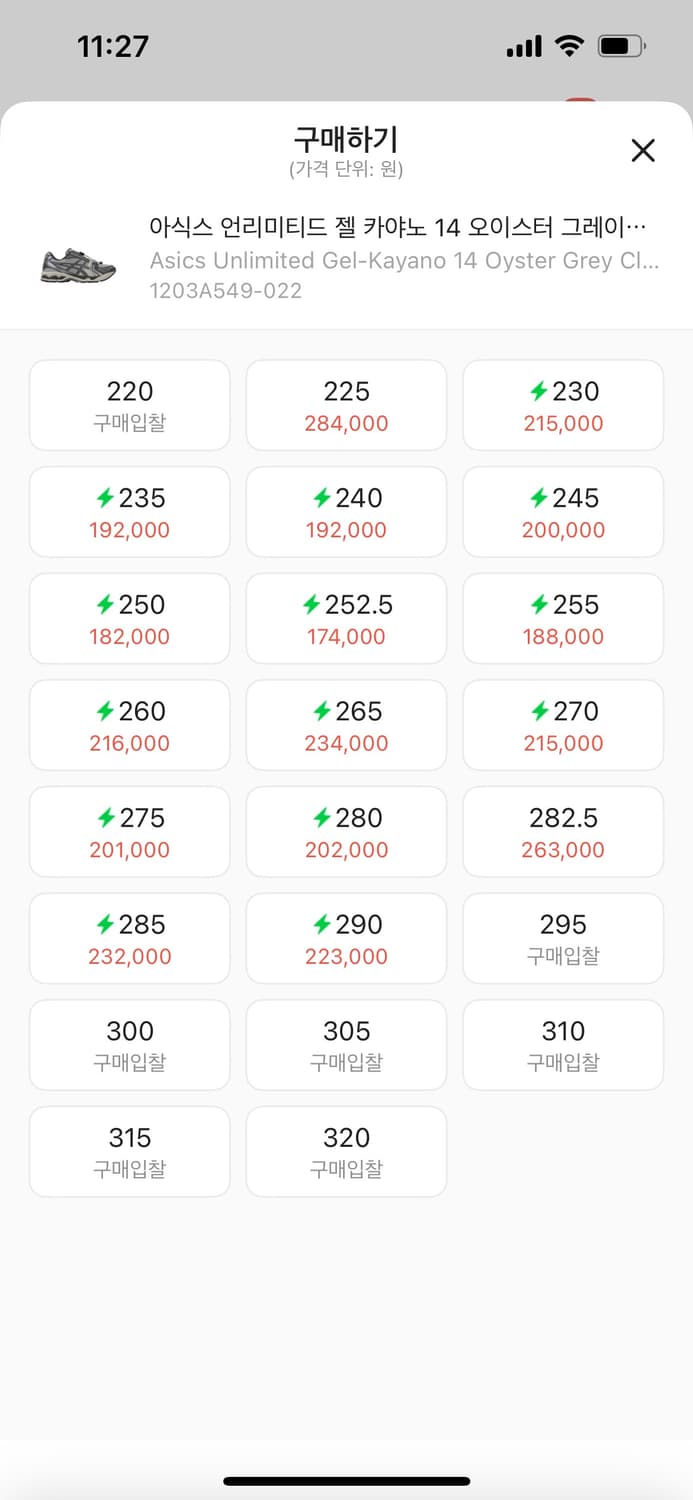
Task: Tap size 310 purchase bid option
Action: click(562, 1045)
